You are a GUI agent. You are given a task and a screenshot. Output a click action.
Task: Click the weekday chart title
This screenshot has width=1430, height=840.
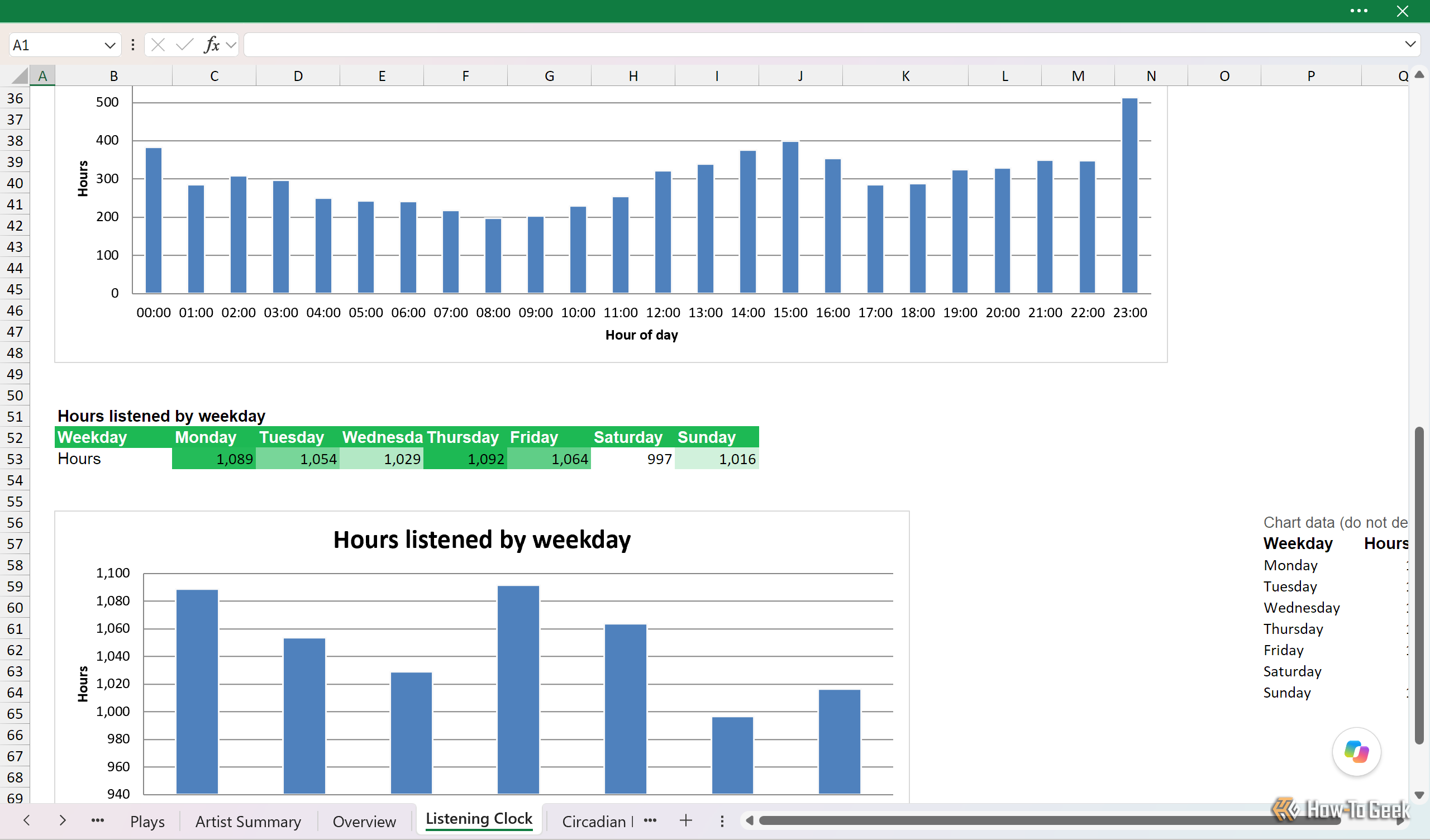482,540
